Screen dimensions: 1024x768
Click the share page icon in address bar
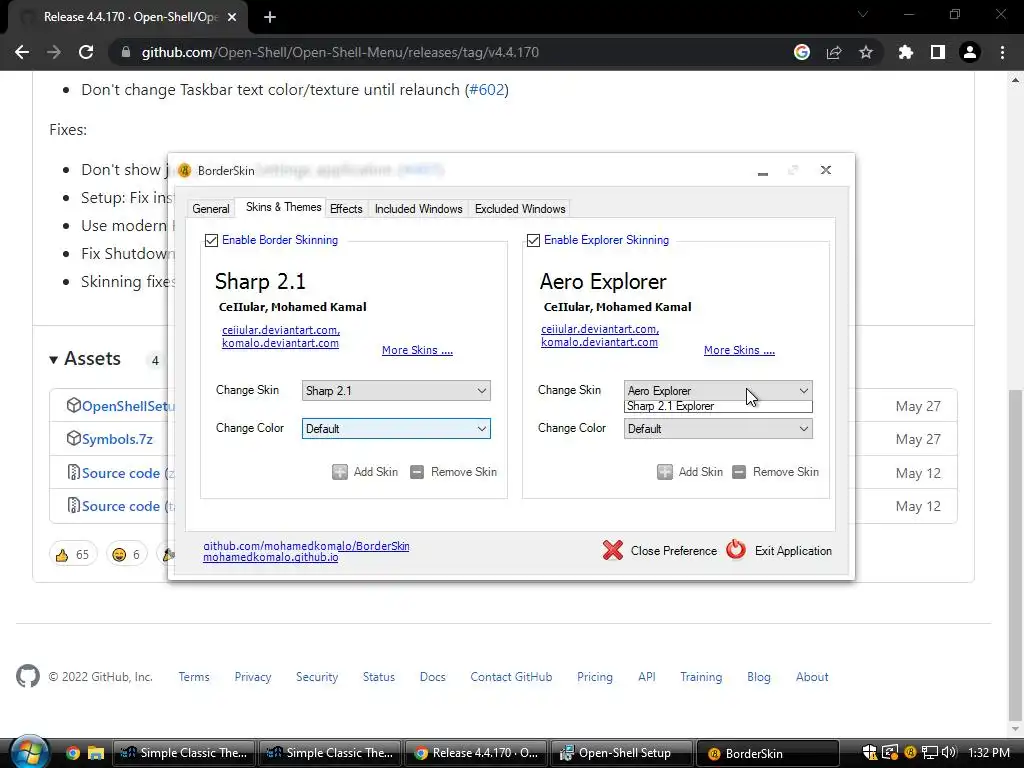[x=834, y=52]
